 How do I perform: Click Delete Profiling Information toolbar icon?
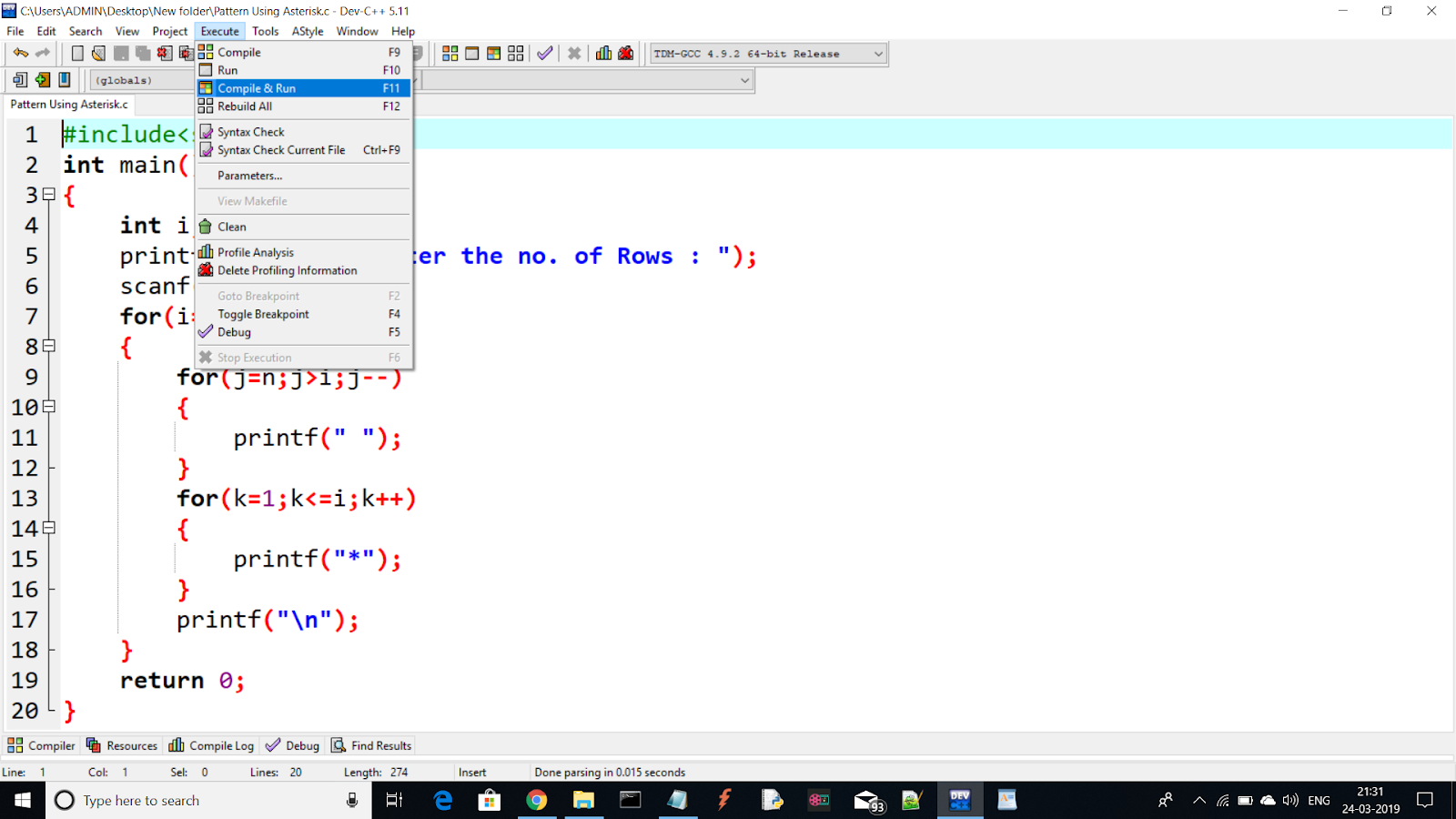(626, 54)
